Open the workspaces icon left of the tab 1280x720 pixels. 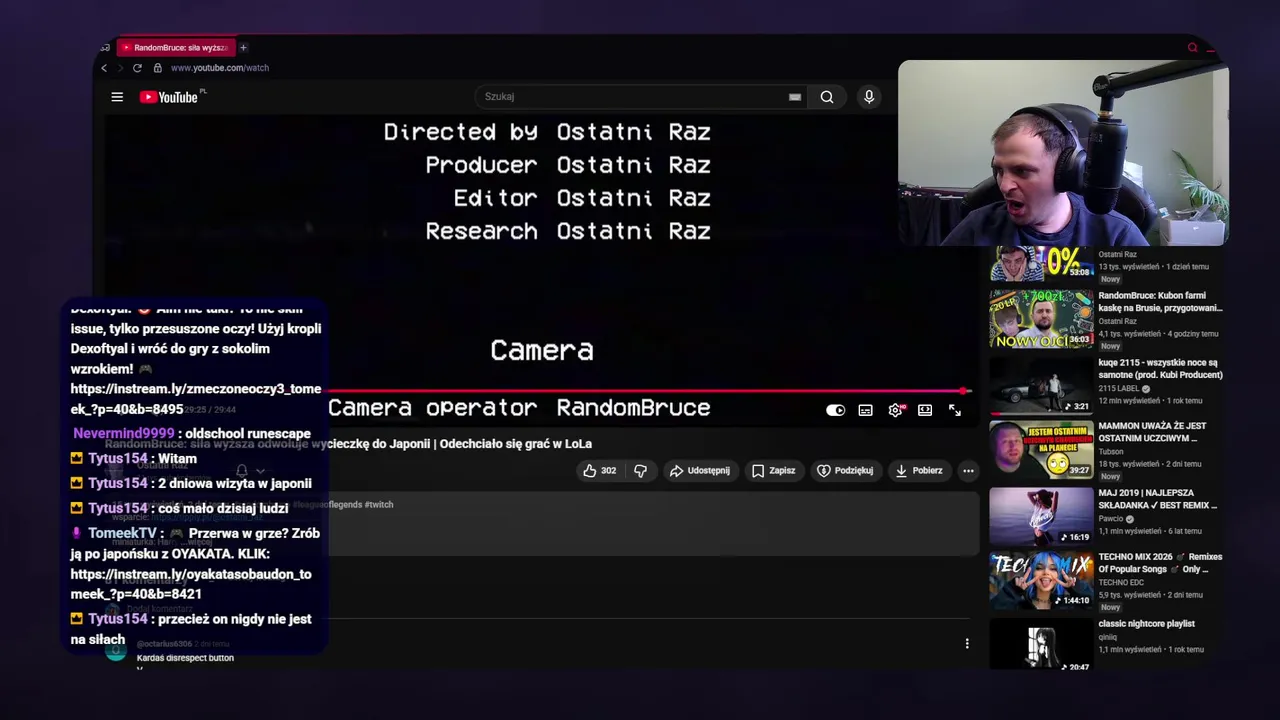point(105,47)
